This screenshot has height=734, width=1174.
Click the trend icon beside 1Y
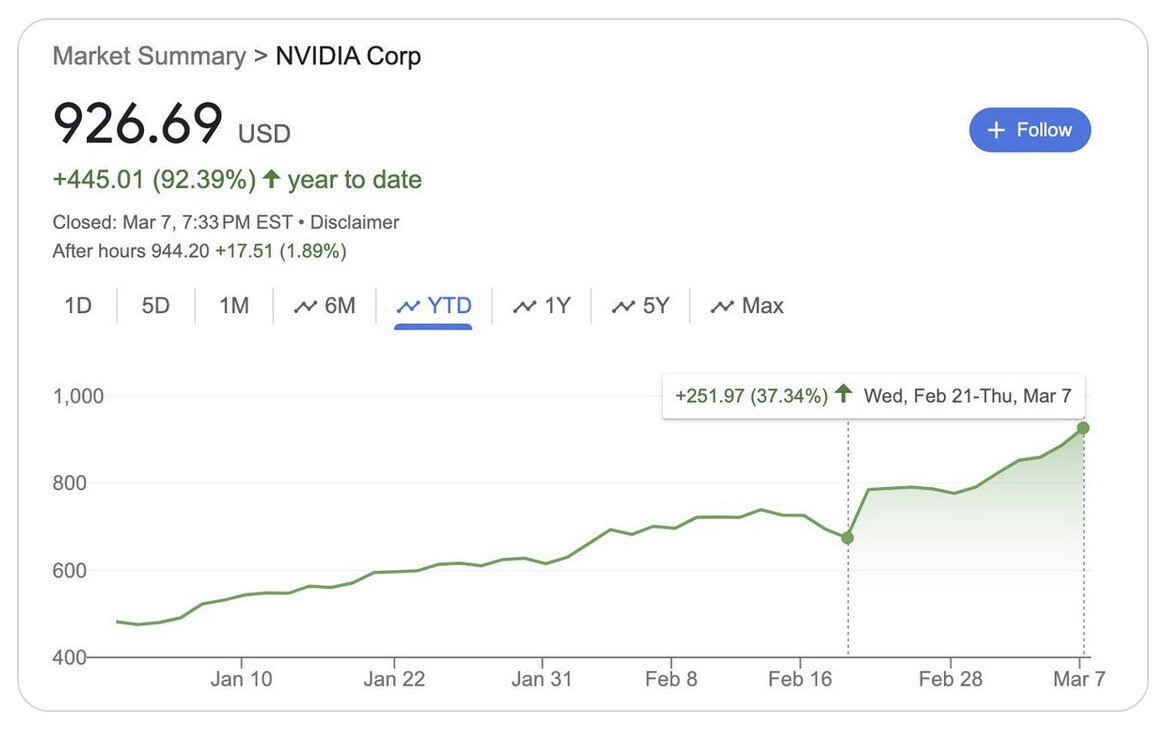coord(524,307)
